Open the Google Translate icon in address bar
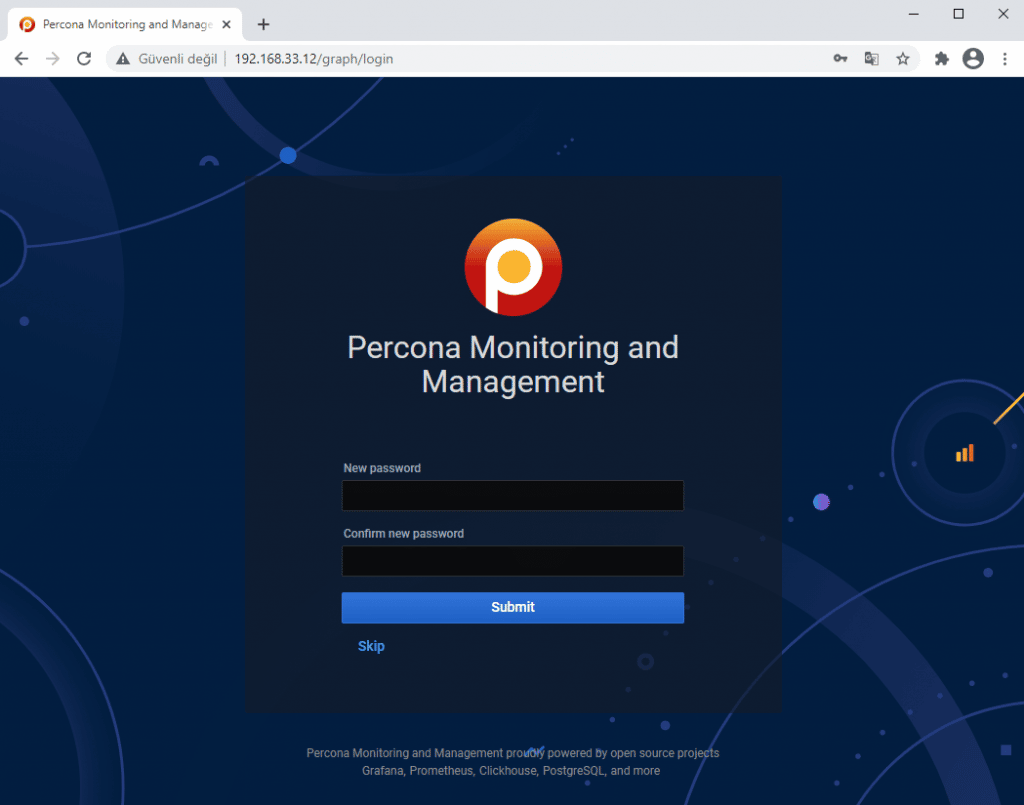This screenshot has height=805, width=1024. [x=871, y=58]
